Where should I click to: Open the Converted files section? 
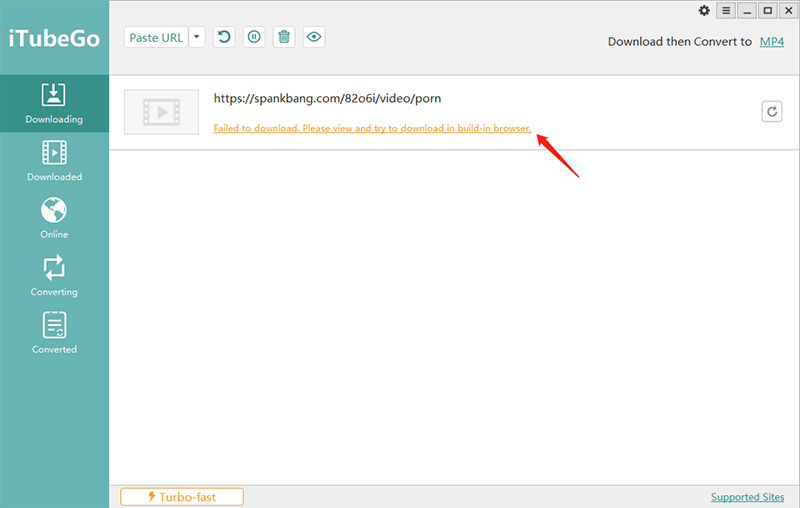click(54, 333)
